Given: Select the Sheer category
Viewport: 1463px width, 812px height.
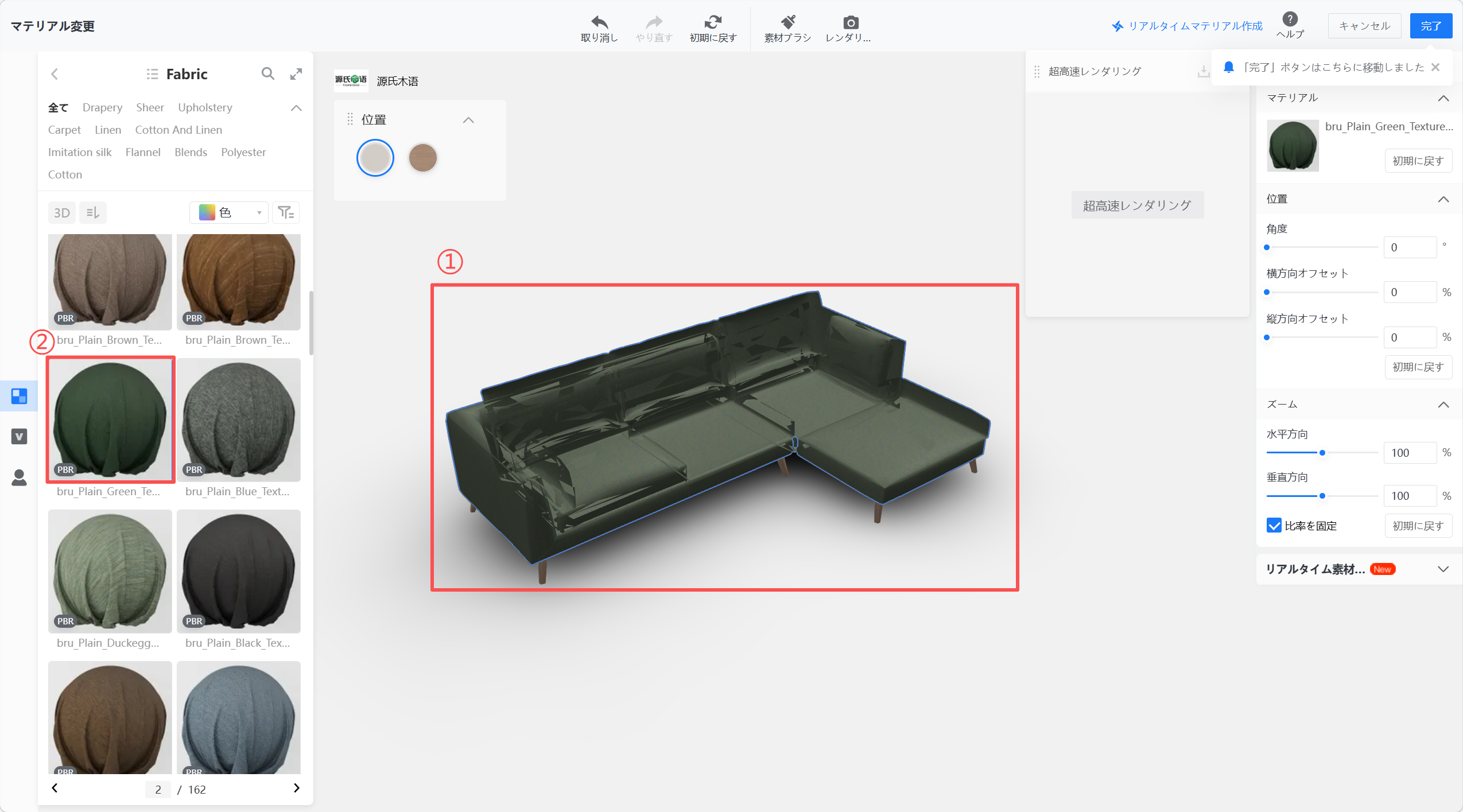Looking at the screenshot, I should (x=150, y=107).
